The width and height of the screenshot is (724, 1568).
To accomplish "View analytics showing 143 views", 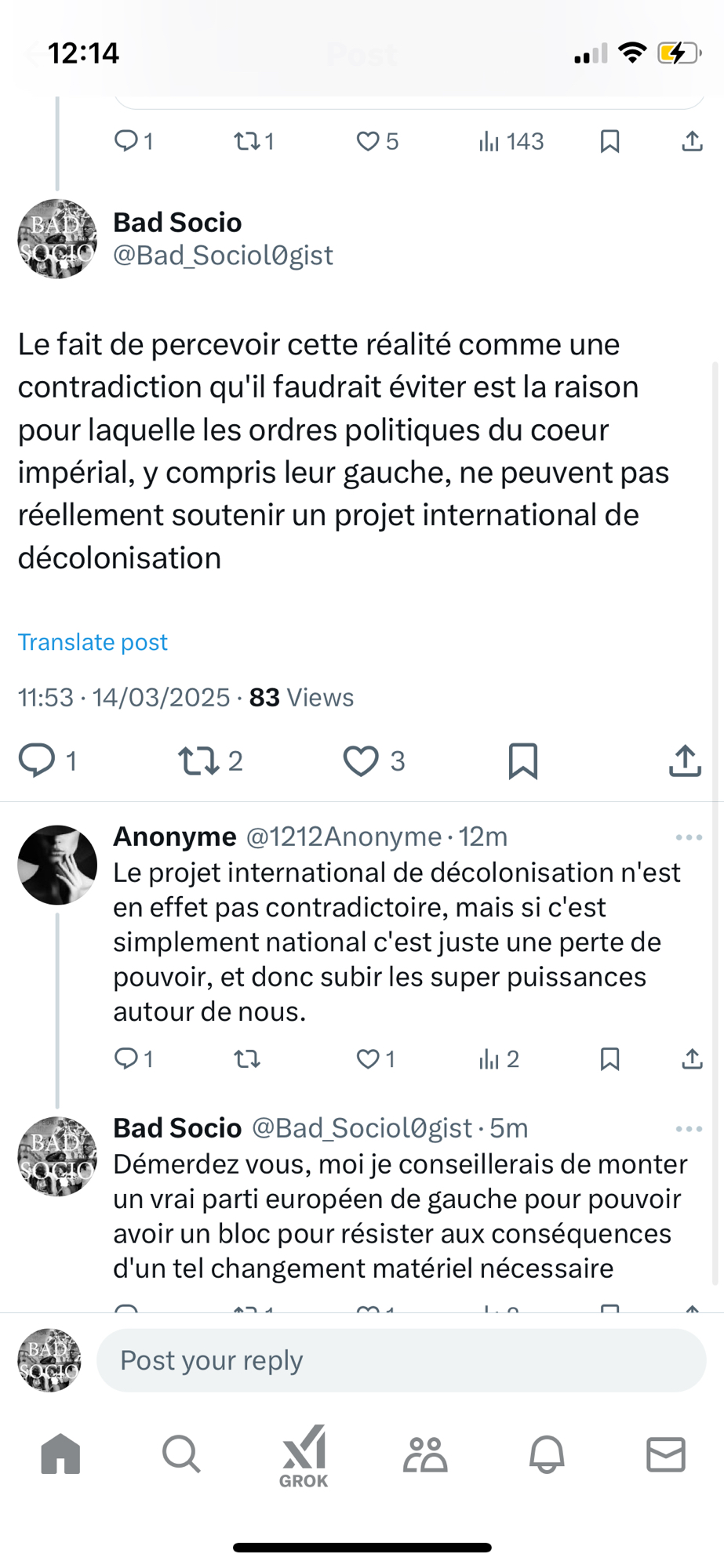I will tap(511, 142).
